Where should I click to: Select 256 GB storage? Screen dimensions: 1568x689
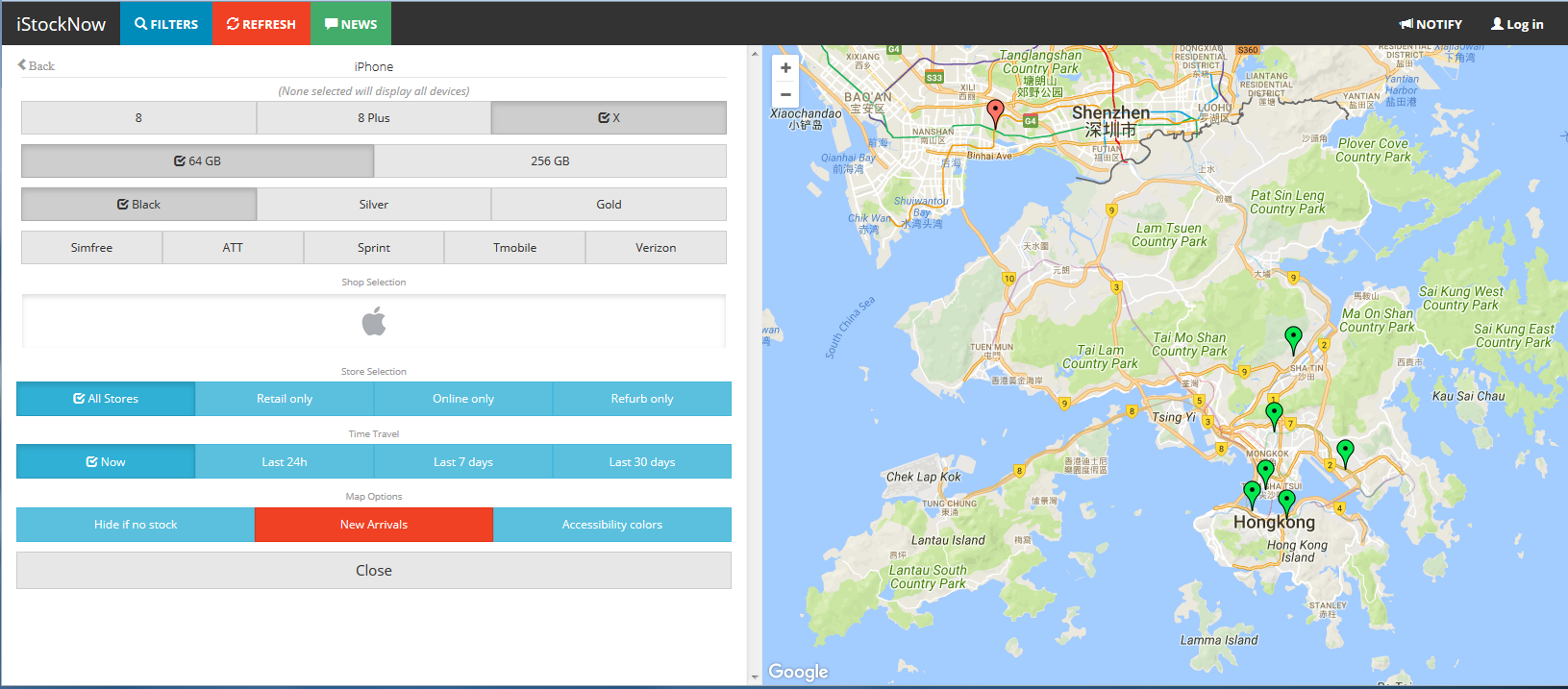550,161
